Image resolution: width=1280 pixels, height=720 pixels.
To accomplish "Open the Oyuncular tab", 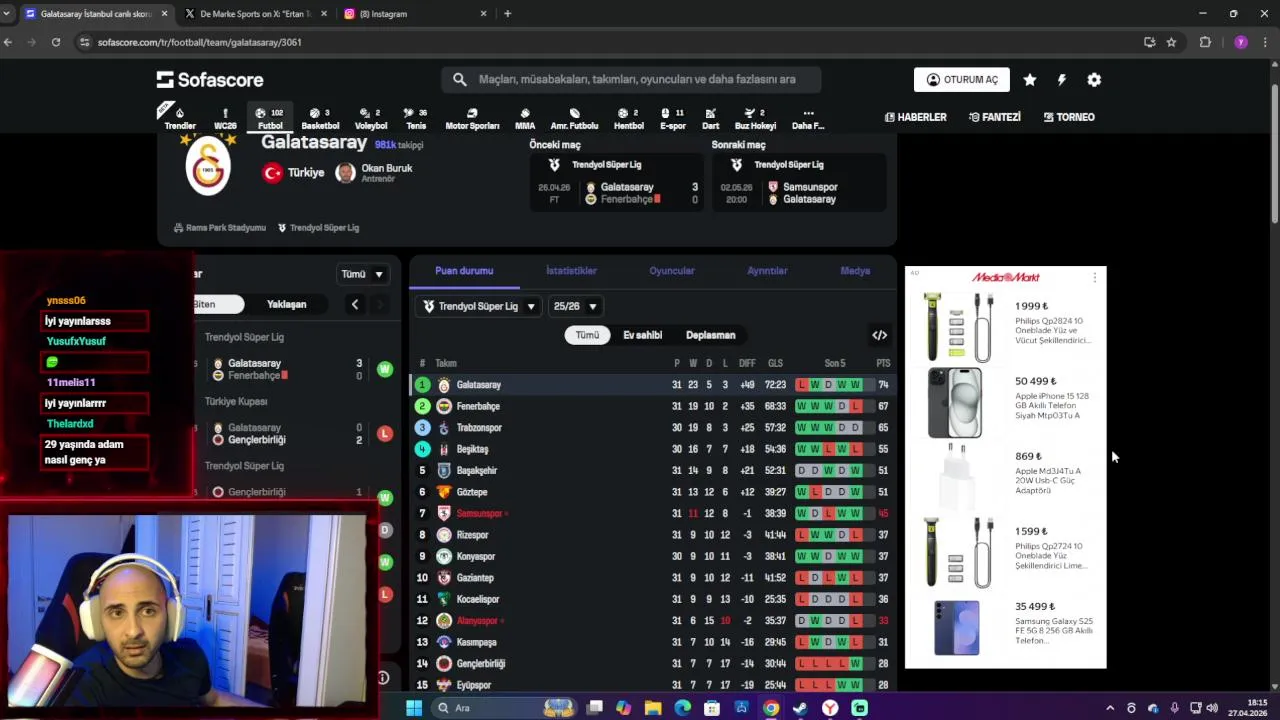I will click(x=672, y=271).
